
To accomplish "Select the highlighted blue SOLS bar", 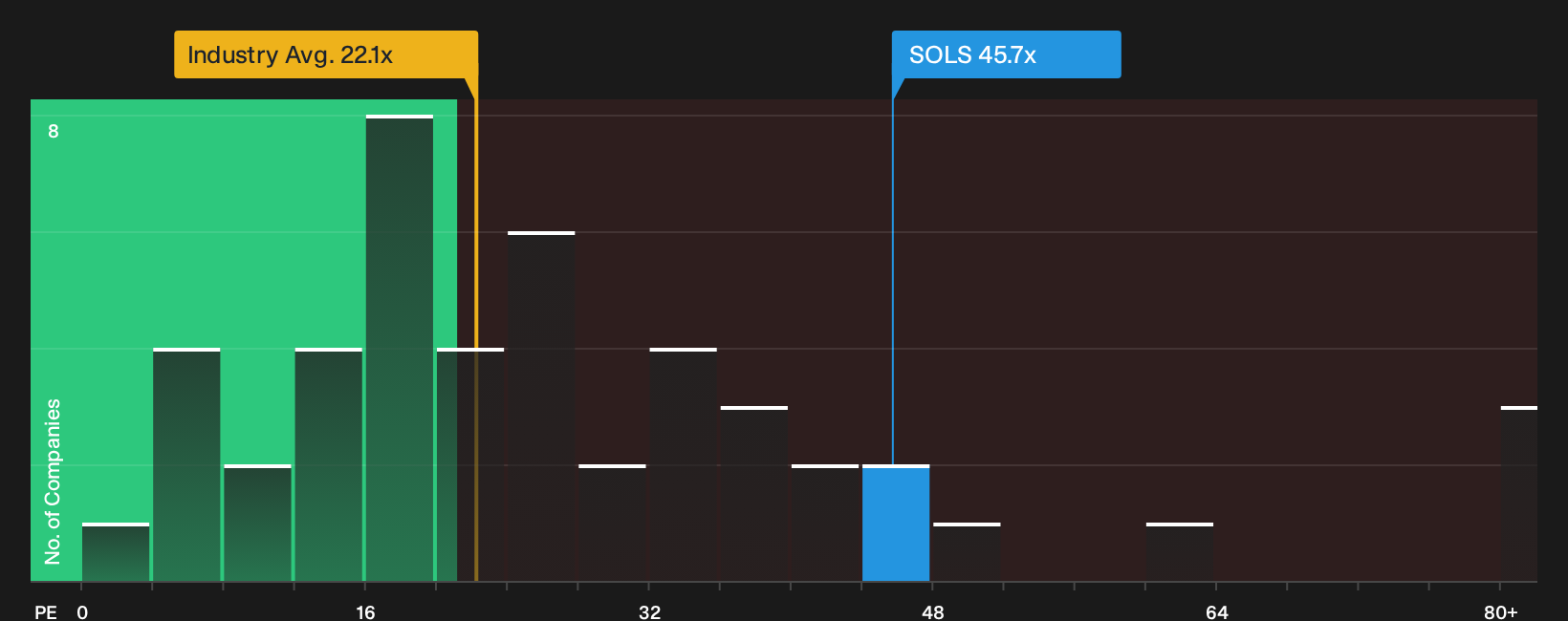I will point(896,524).
